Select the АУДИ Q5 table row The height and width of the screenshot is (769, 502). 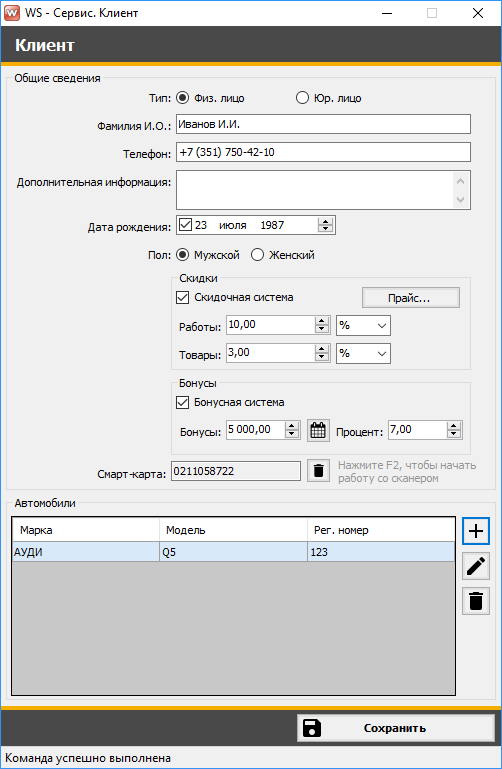[x=233, y=552]
